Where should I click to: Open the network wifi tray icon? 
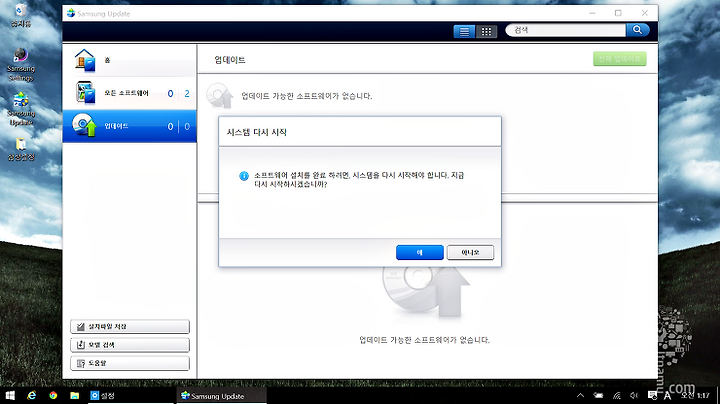(x=617, y=395)
